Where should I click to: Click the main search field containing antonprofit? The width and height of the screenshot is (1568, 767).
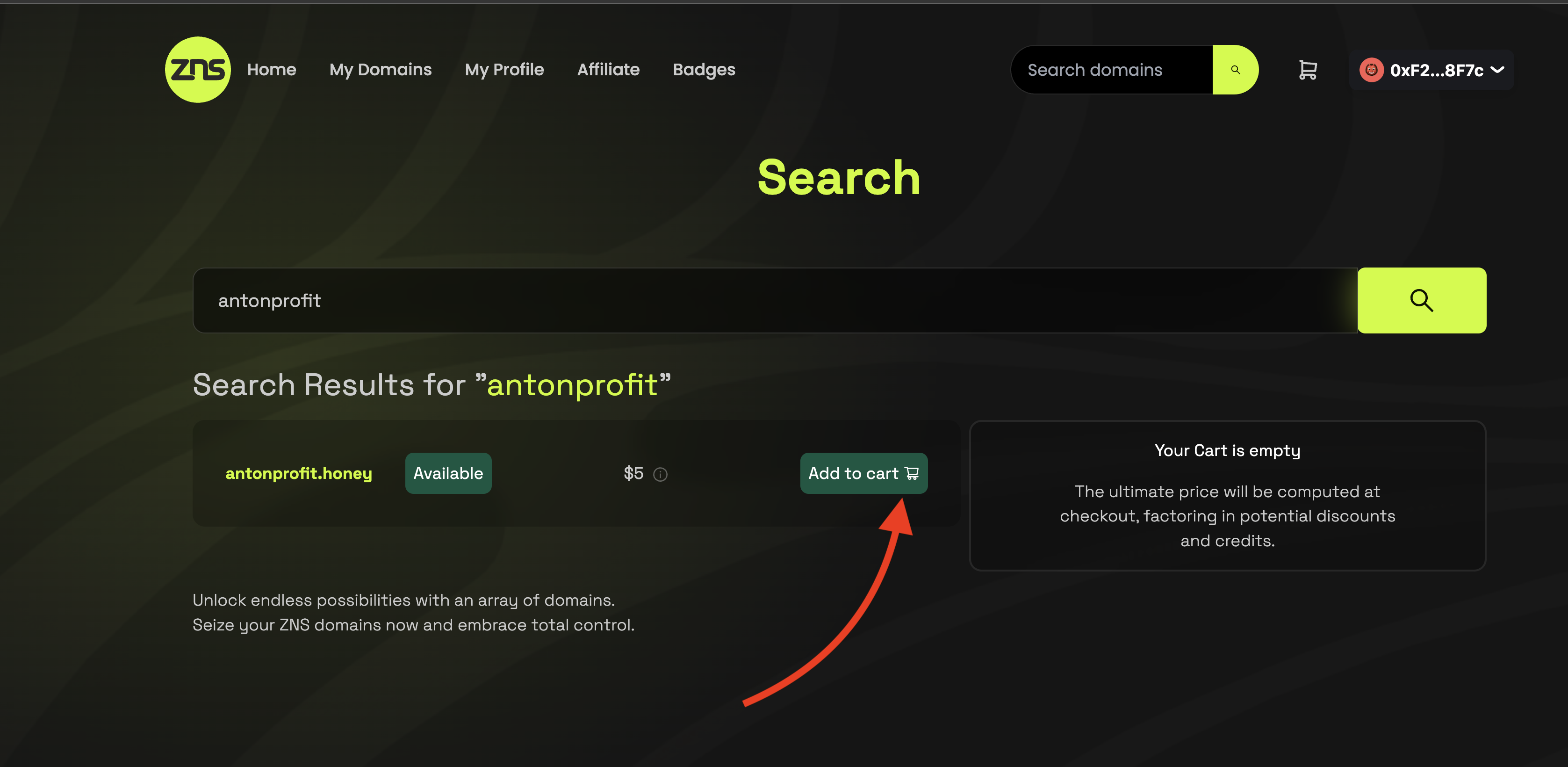(775, 300)
